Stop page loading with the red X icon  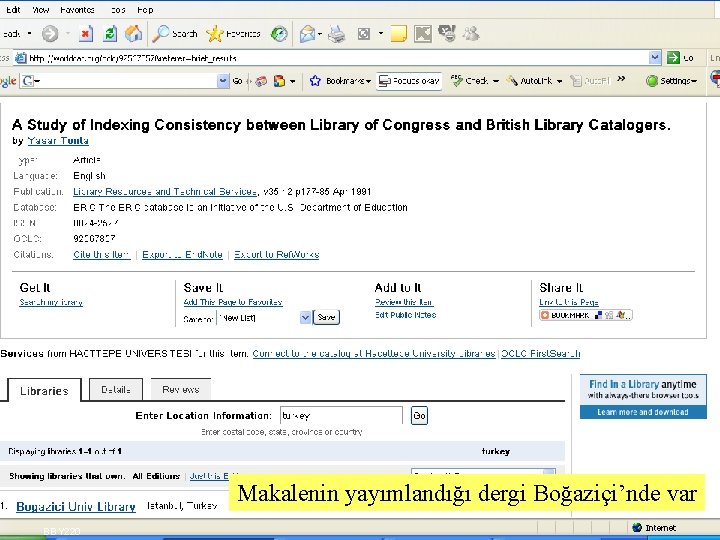point(85,34)
